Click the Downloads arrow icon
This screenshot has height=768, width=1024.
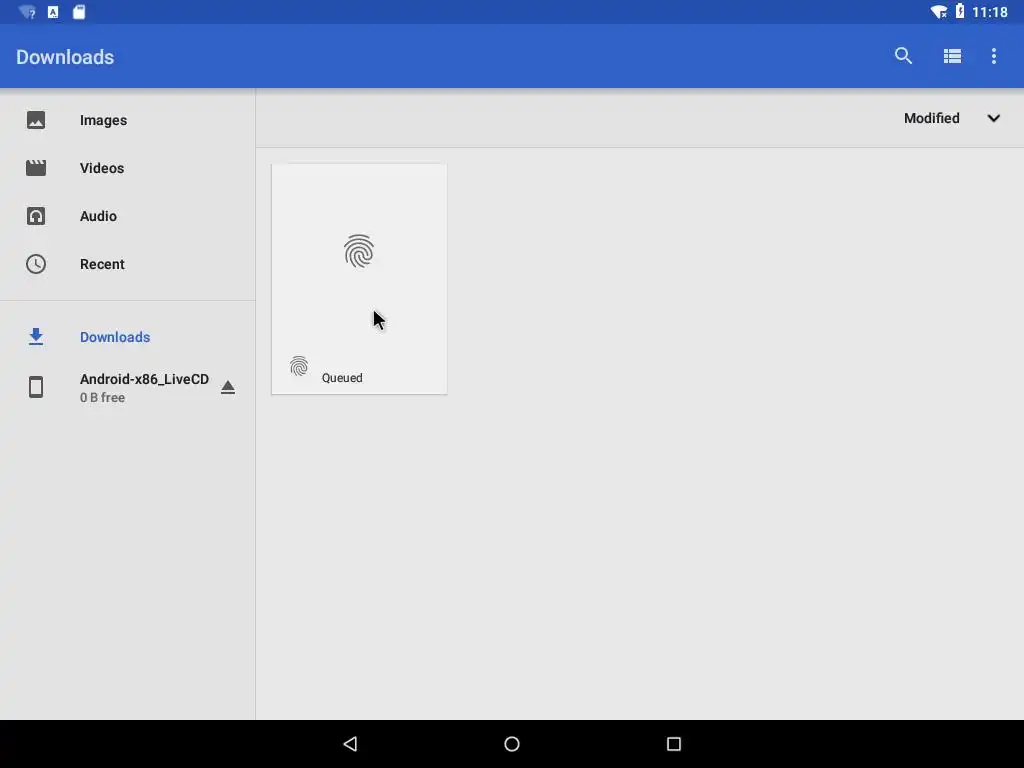36,337
